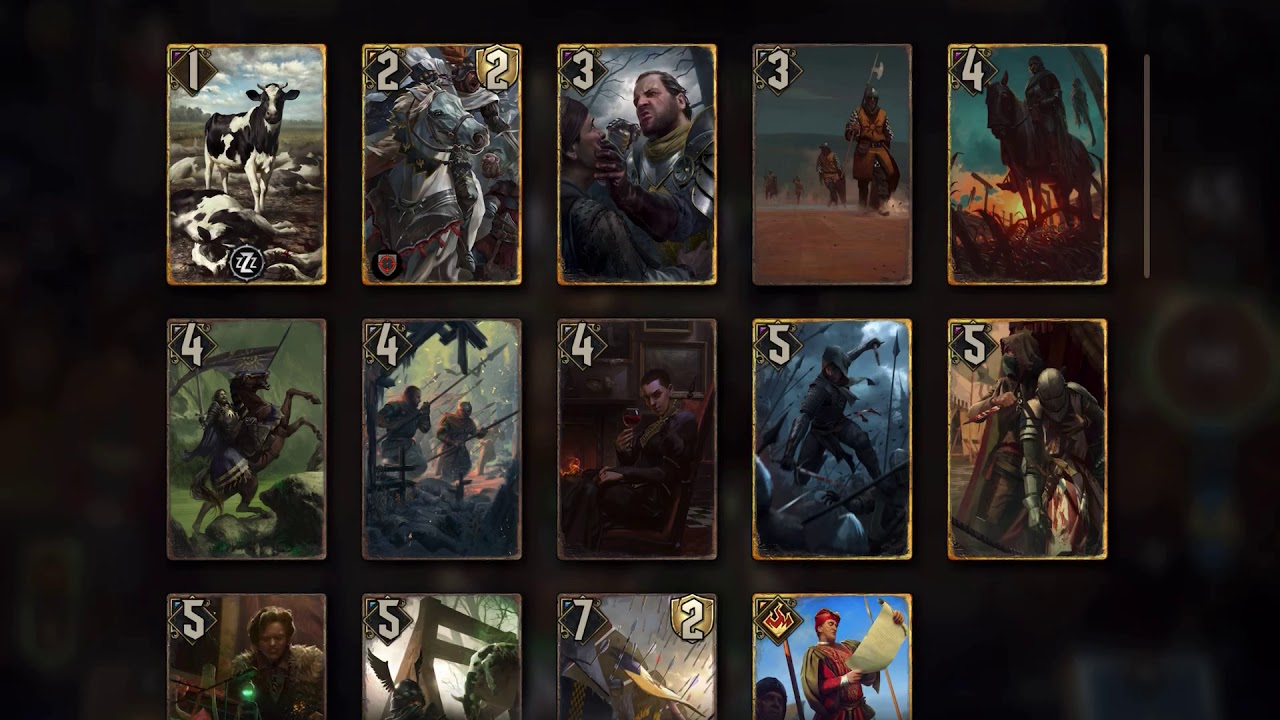Viewport: 1280px width, 720px height.
Task: Click the power 4 badge on the dark rider card
Action: point(972,70)
